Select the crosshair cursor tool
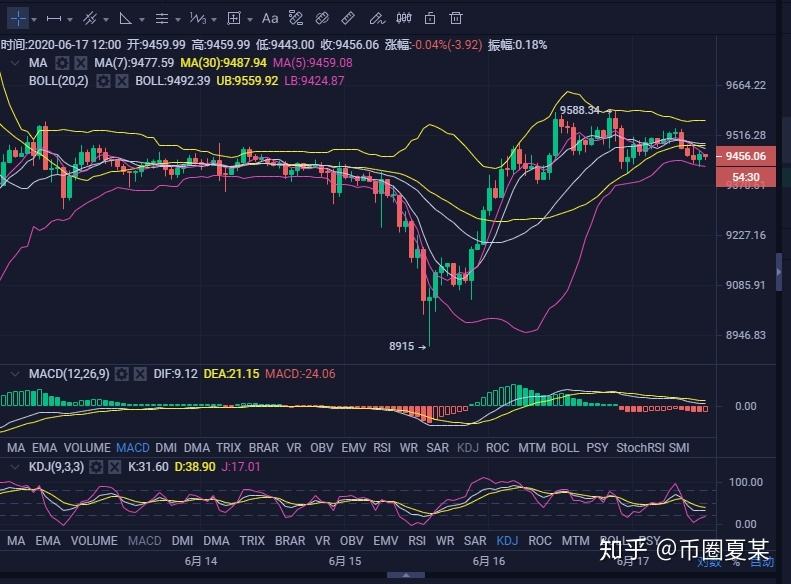Image resolution: width=791 pixels, height=584 pixels. tap(18, 19)
